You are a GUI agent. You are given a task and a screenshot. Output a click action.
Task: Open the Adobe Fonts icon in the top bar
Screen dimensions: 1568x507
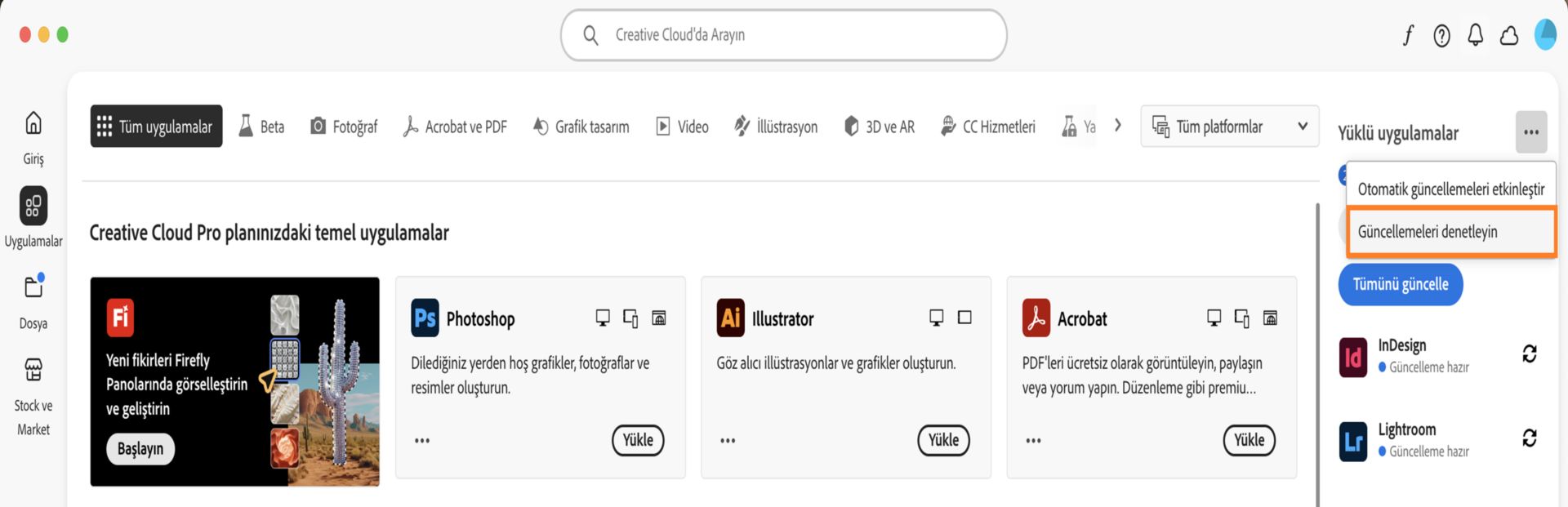tap(1407, 36)
